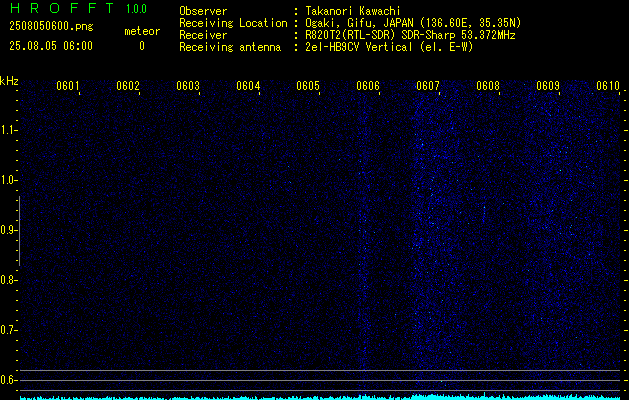Image resolution: width=629 pixels, height=400 pixels.
Task: Click the 0601 time marker
Action: pos(67,86)
